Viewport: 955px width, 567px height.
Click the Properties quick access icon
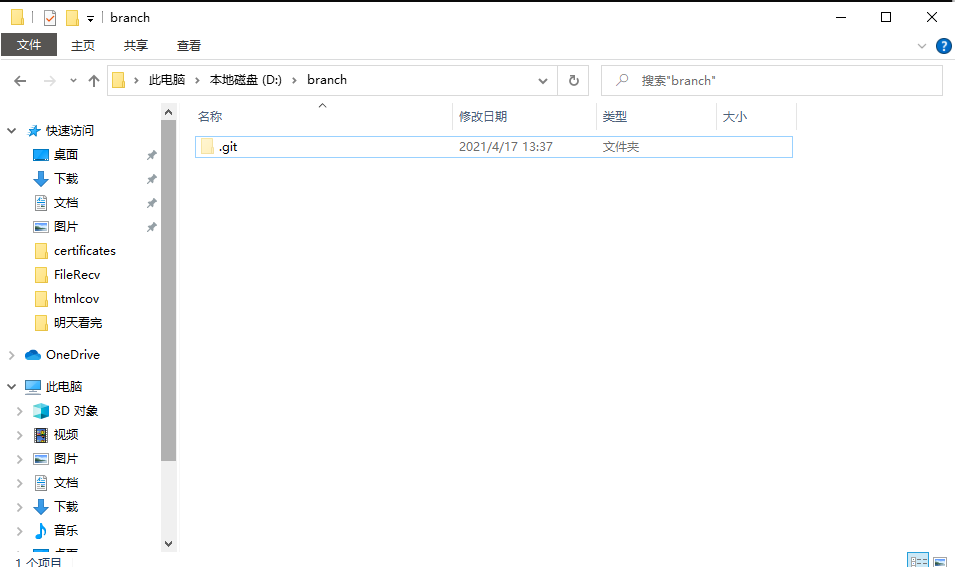50,18
